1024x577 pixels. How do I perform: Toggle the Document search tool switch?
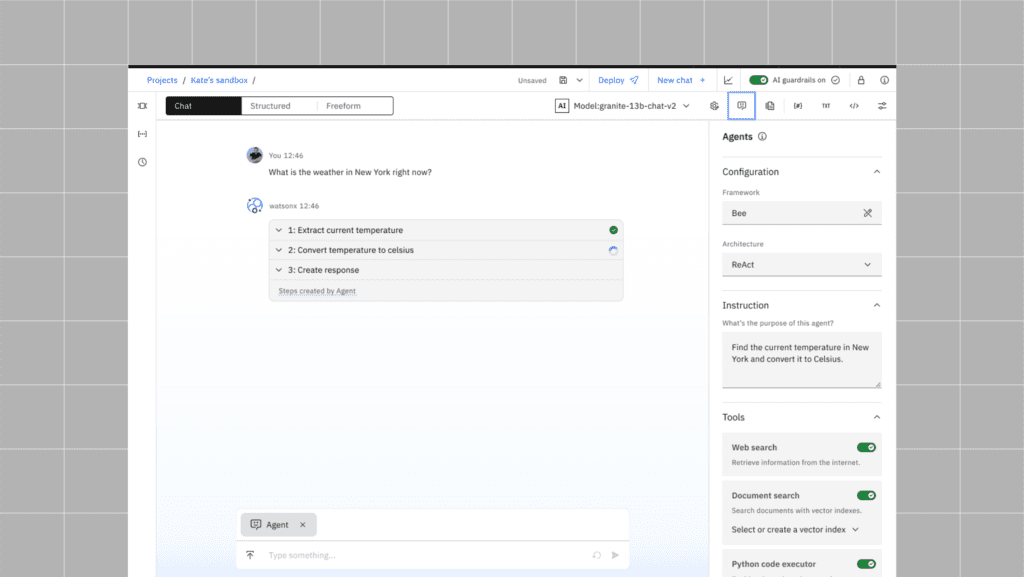[x=866, y=495]
